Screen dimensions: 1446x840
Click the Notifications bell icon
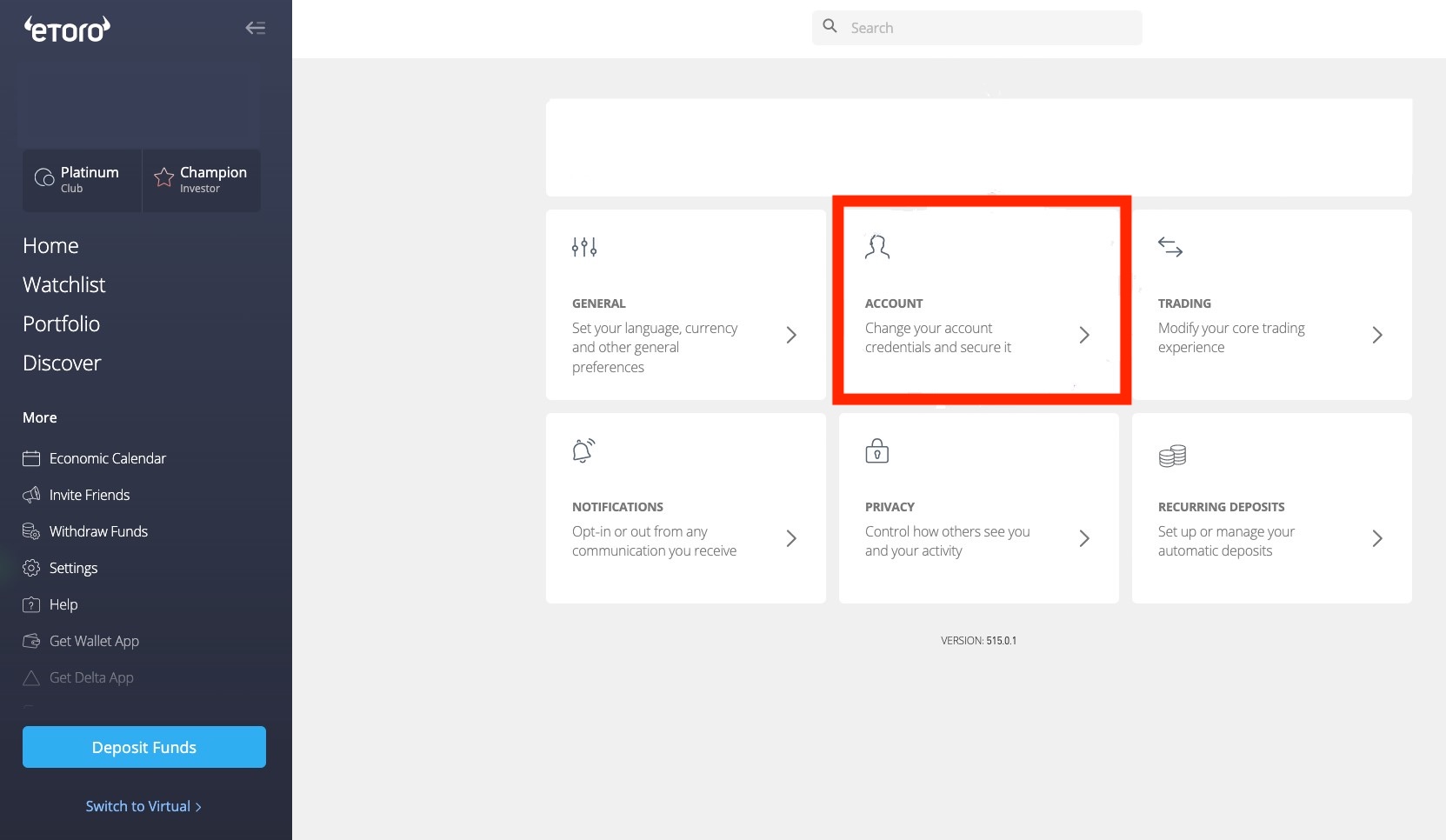pos(583,450)
